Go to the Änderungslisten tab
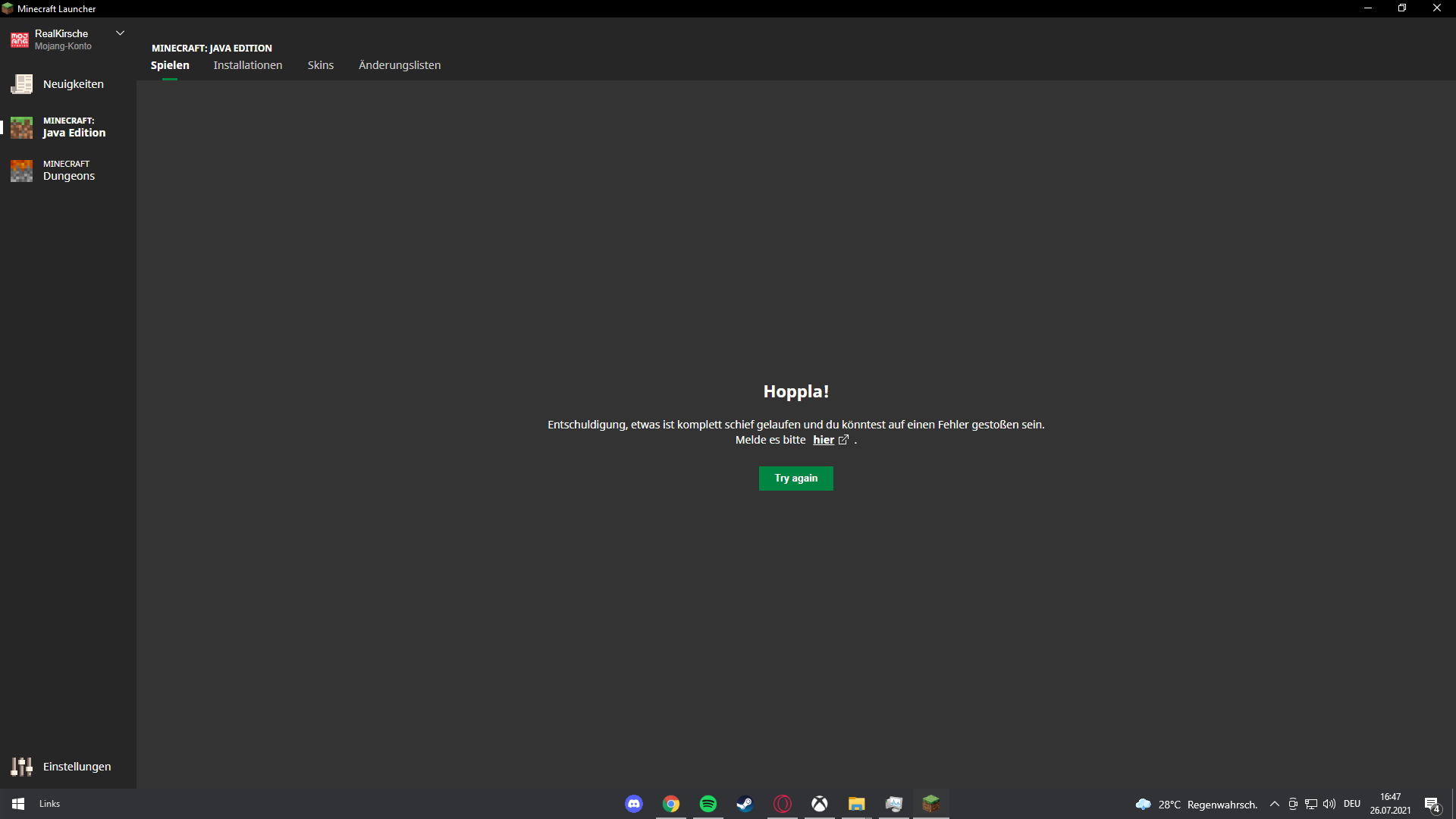Screen dimensions: 1456x819 click(400, 65)
